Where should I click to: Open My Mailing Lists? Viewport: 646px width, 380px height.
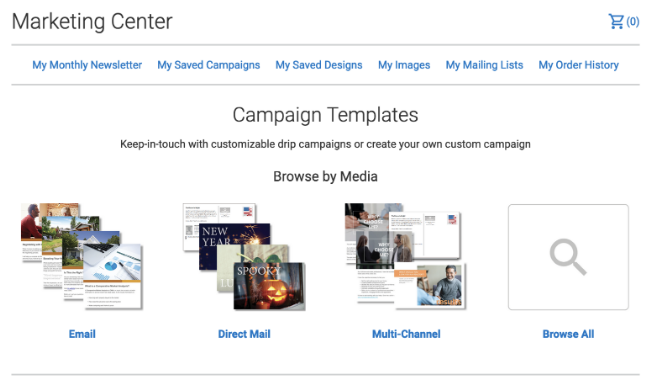pos(484,65)
